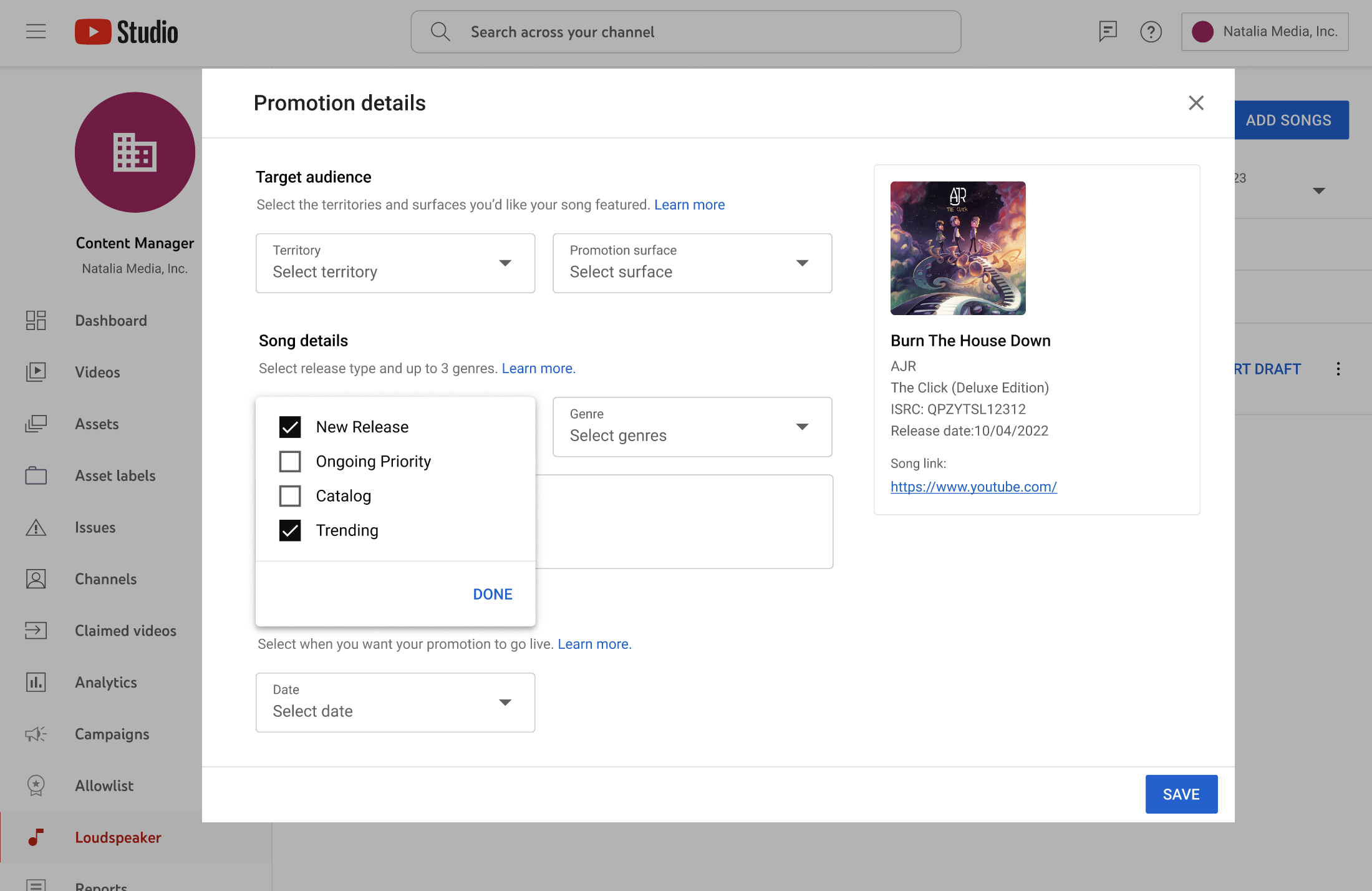The width and height of the screenshot is (1372, 891).
Task: Open the draft row three-dot menu
Action: pos(1338,369)
